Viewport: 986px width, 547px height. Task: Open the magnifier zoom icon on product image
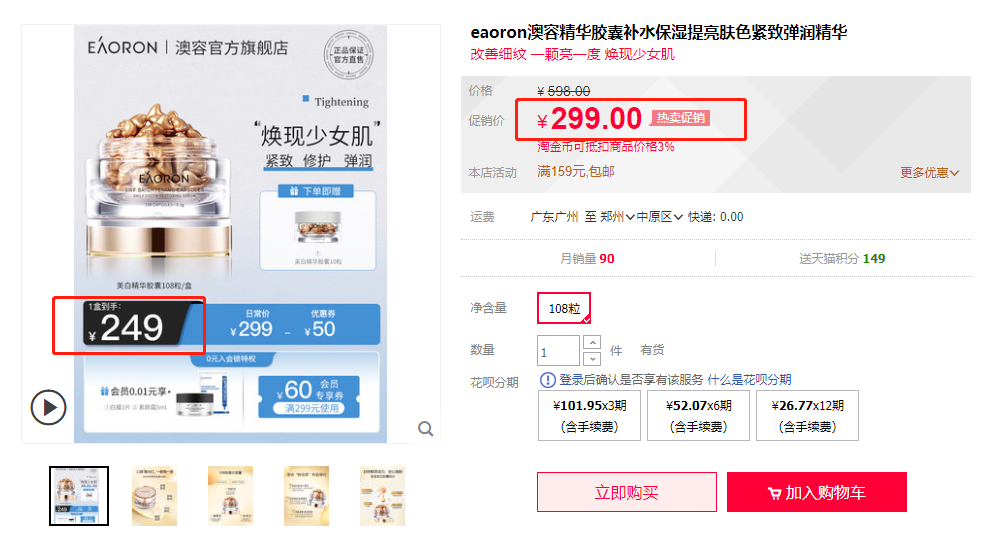coord(426,429)
